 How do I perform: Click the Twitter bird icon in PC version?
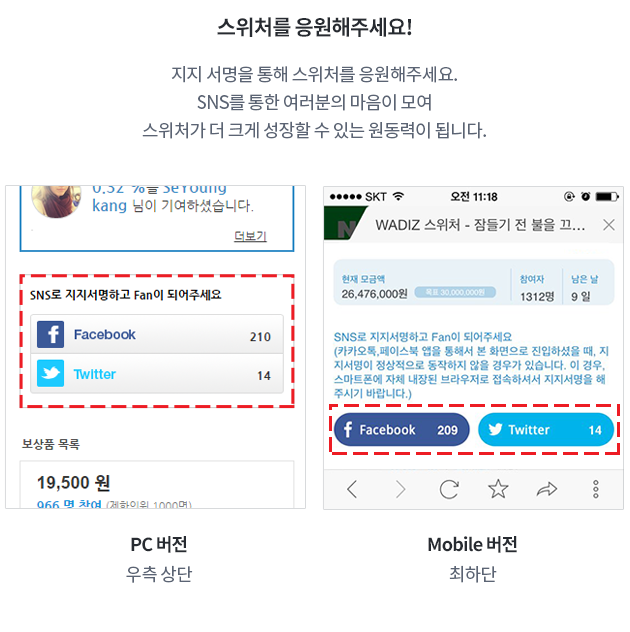pyautogui.click(x=50, y=373)
